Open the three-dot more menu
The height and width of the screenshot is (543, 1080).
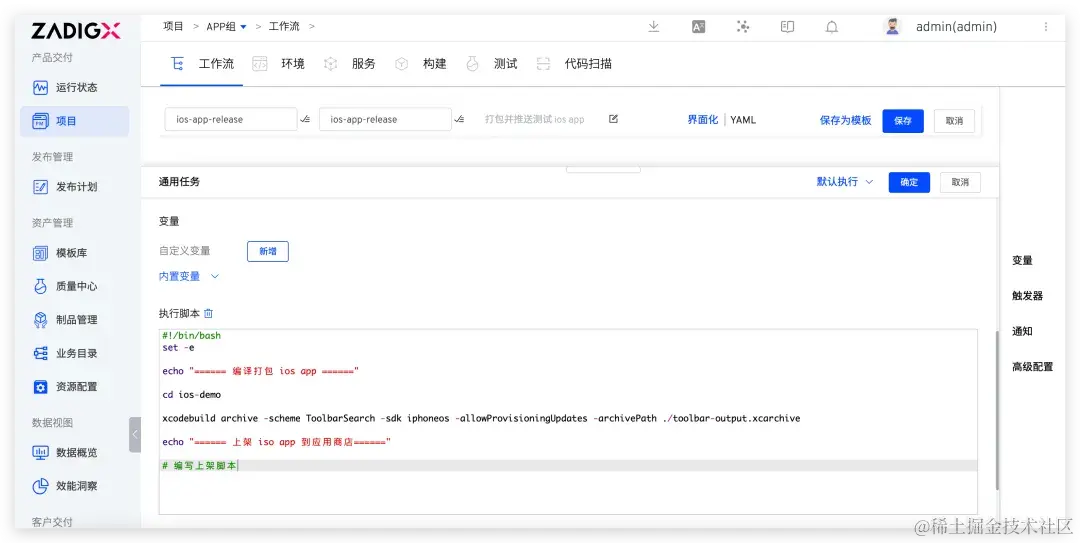click(1046, 27)
